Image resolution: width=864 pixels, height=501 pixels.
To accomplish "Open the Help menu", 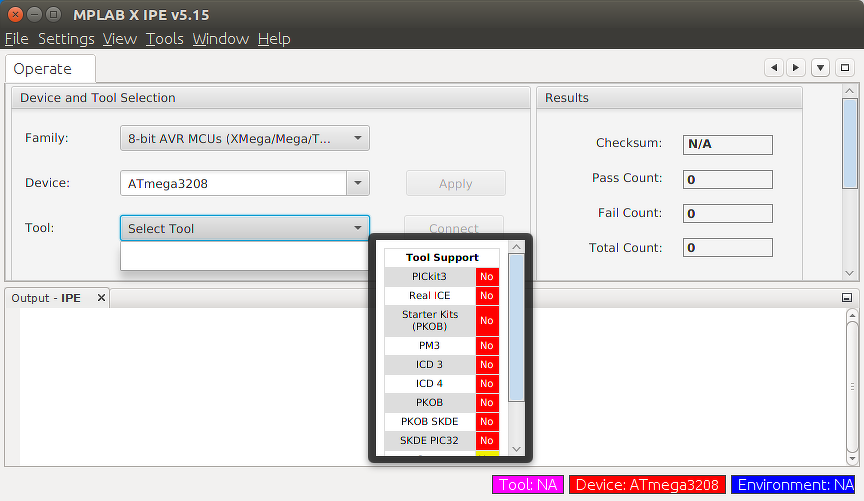I will (x=274, y=39).
